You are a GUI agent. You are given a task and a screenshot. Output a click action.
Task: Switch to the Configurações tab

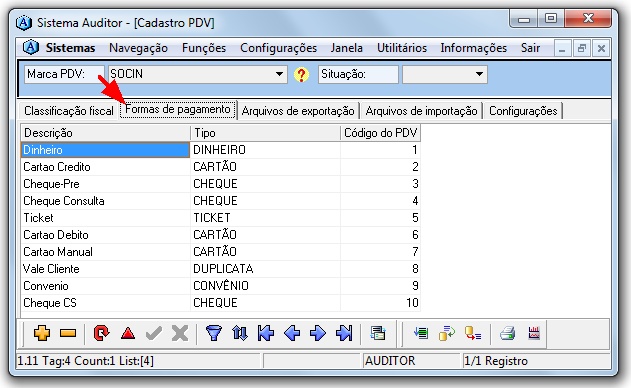click(x=523, y=111)
